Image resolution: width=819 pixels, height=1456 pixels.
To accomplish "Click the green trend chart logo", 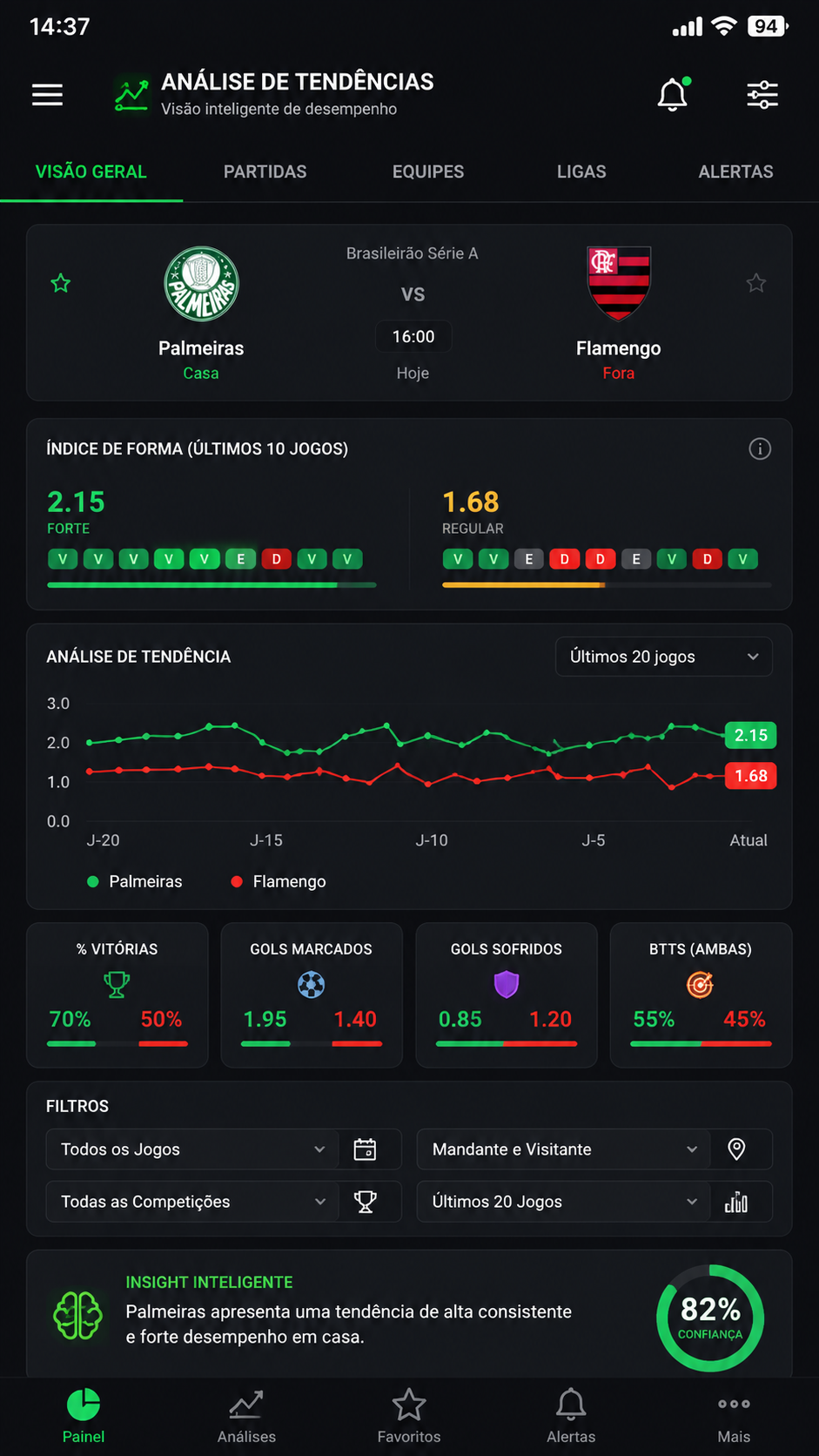I will pyautogui.click(x=131, y=95).
